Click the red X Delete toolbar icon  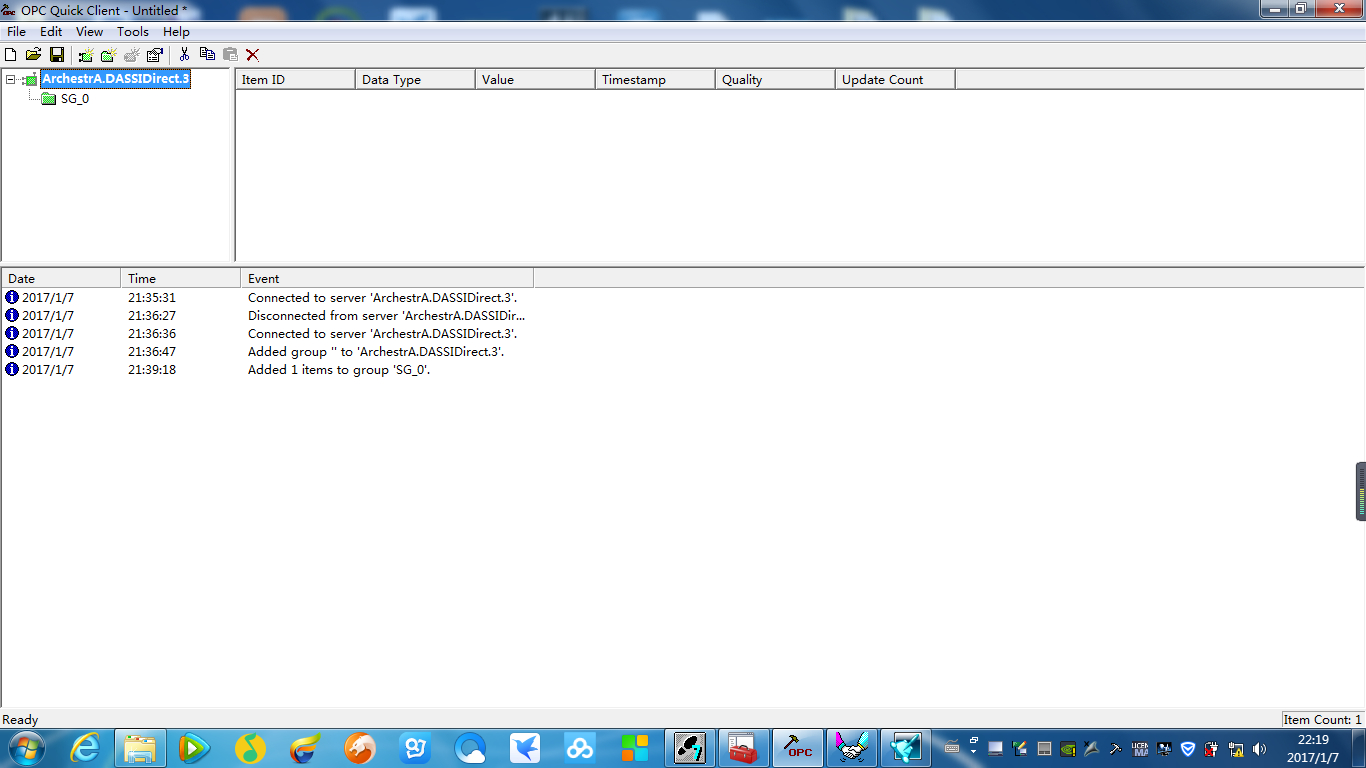(x=253, y=55)
